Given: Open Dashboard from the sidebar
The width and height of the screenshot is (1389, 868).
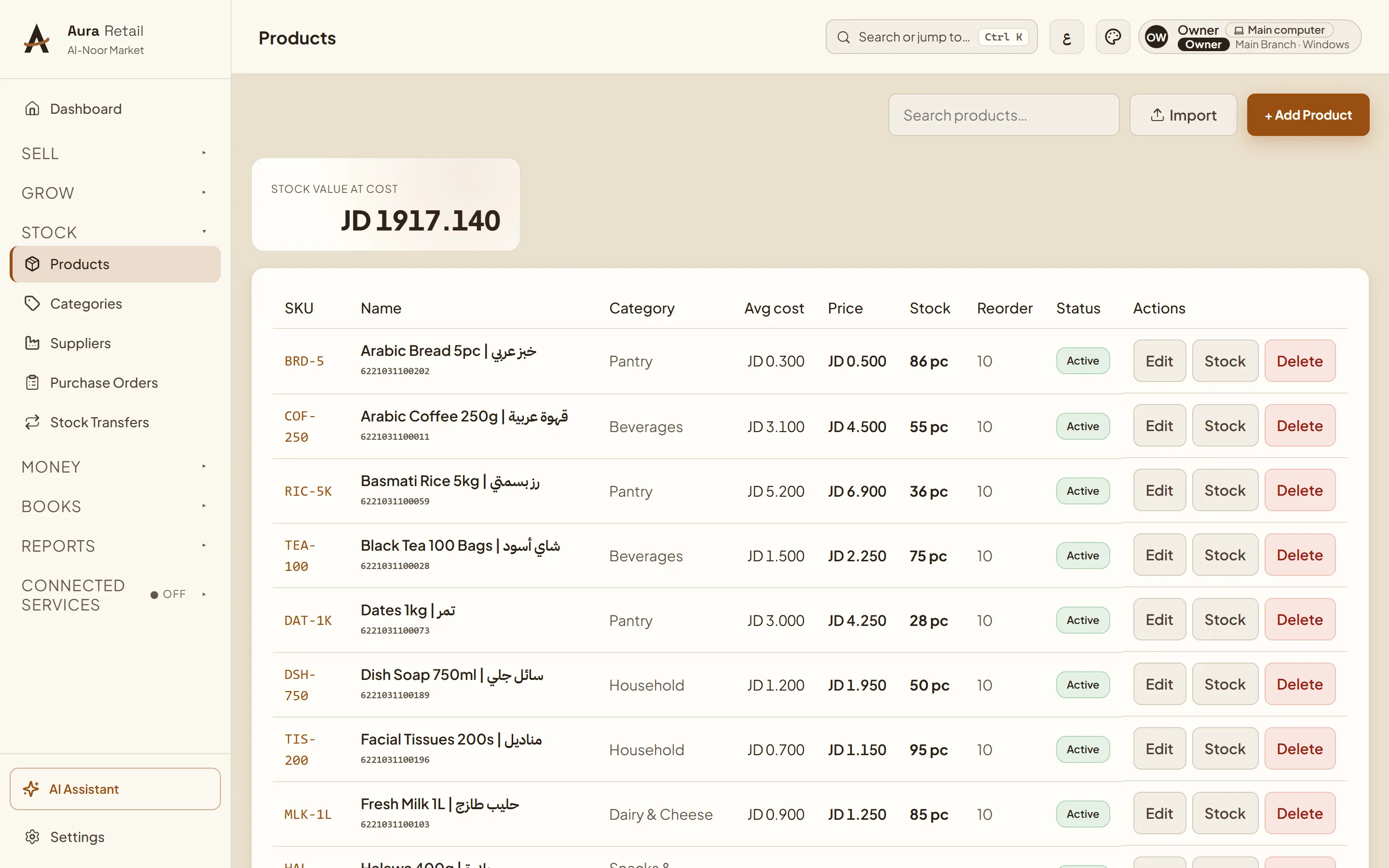Looking at the screenshot, I should [115, 108].
